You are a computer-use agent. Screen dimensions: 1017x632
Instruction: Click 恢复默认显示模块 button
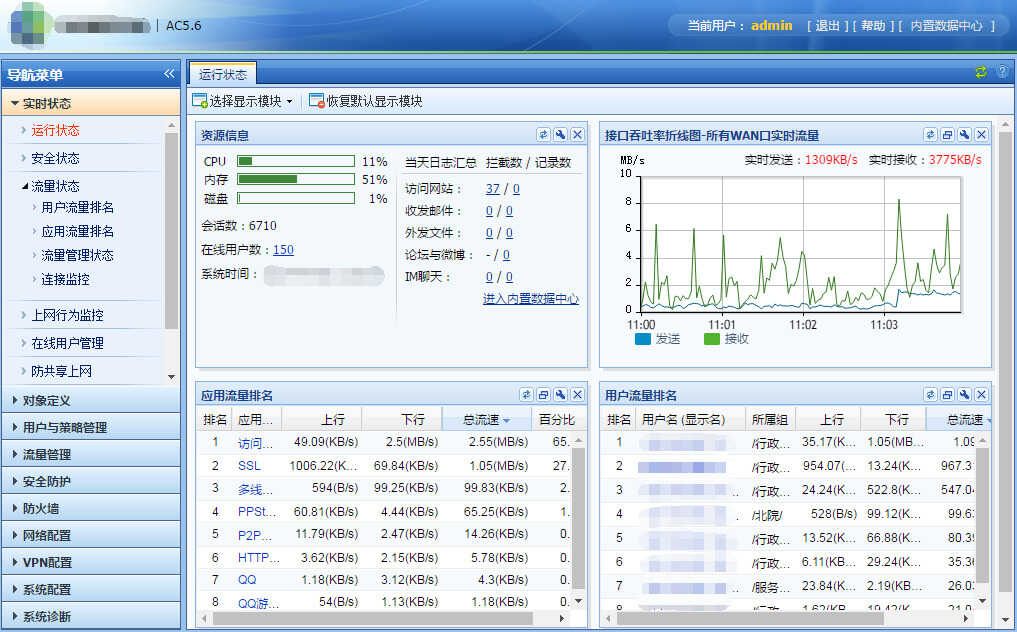pyautogui.click(x=366, y=101)
